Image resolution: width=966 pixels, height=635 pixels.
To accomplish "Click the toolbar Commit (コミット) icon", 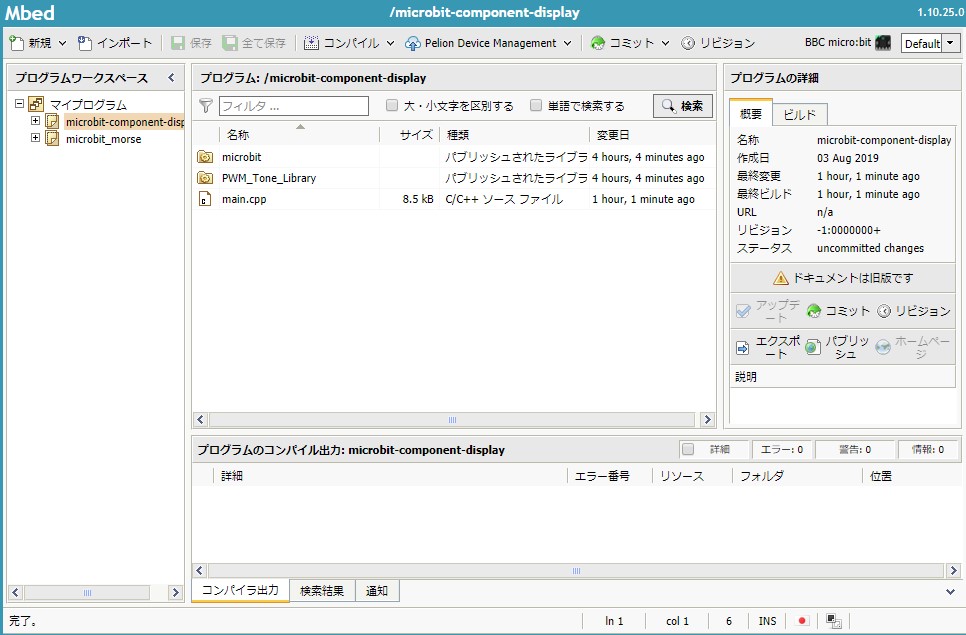I will 597,43.
